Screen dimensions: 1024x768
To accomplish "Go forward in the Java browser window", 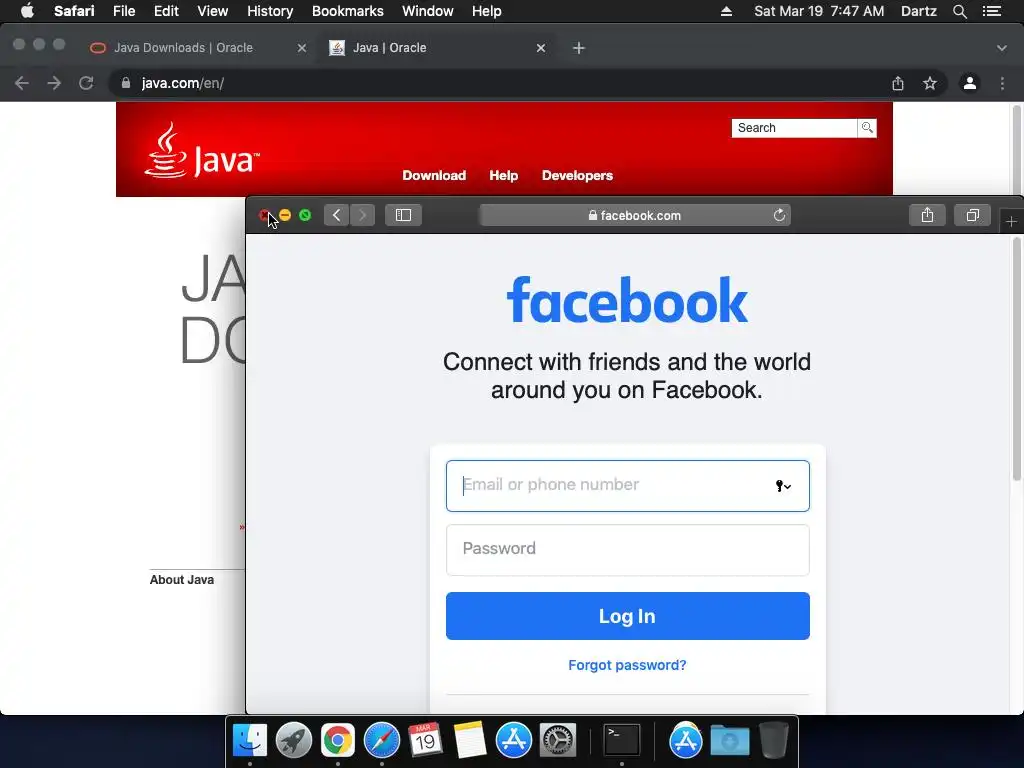I will [54, 83].
